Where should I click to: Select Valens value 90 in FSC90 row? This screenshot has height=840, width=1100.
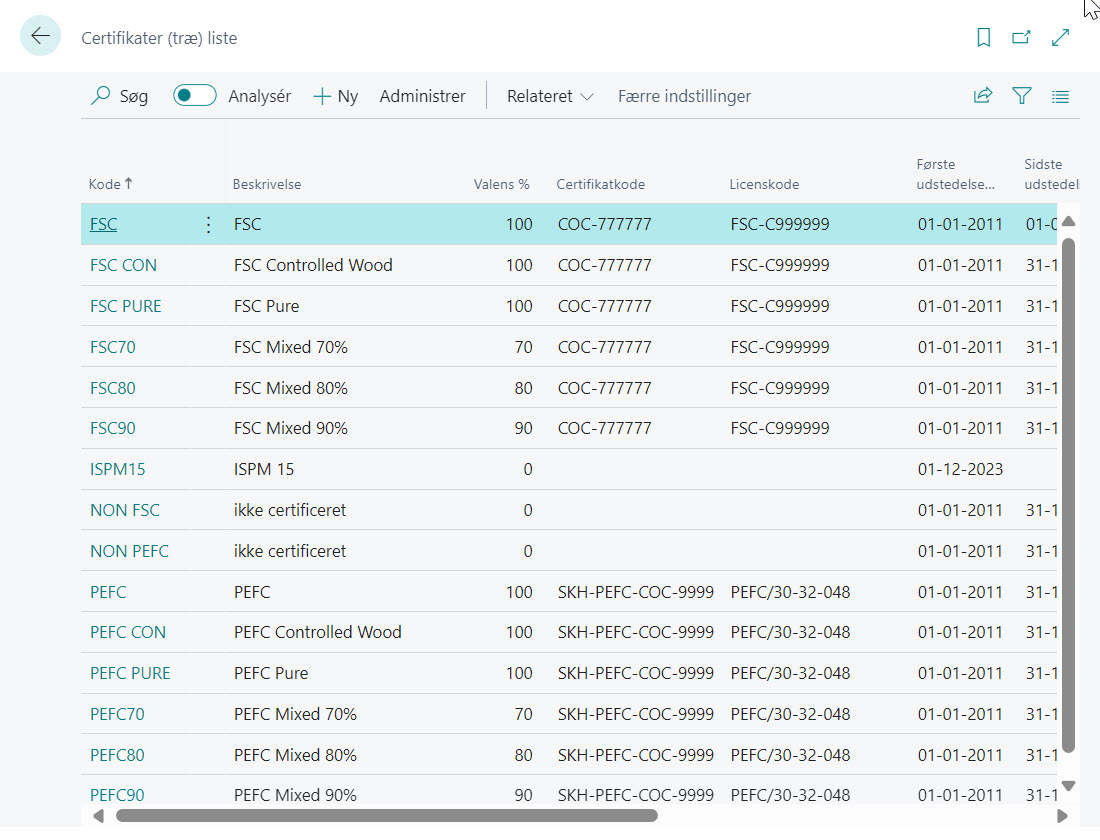coord(523,428)
